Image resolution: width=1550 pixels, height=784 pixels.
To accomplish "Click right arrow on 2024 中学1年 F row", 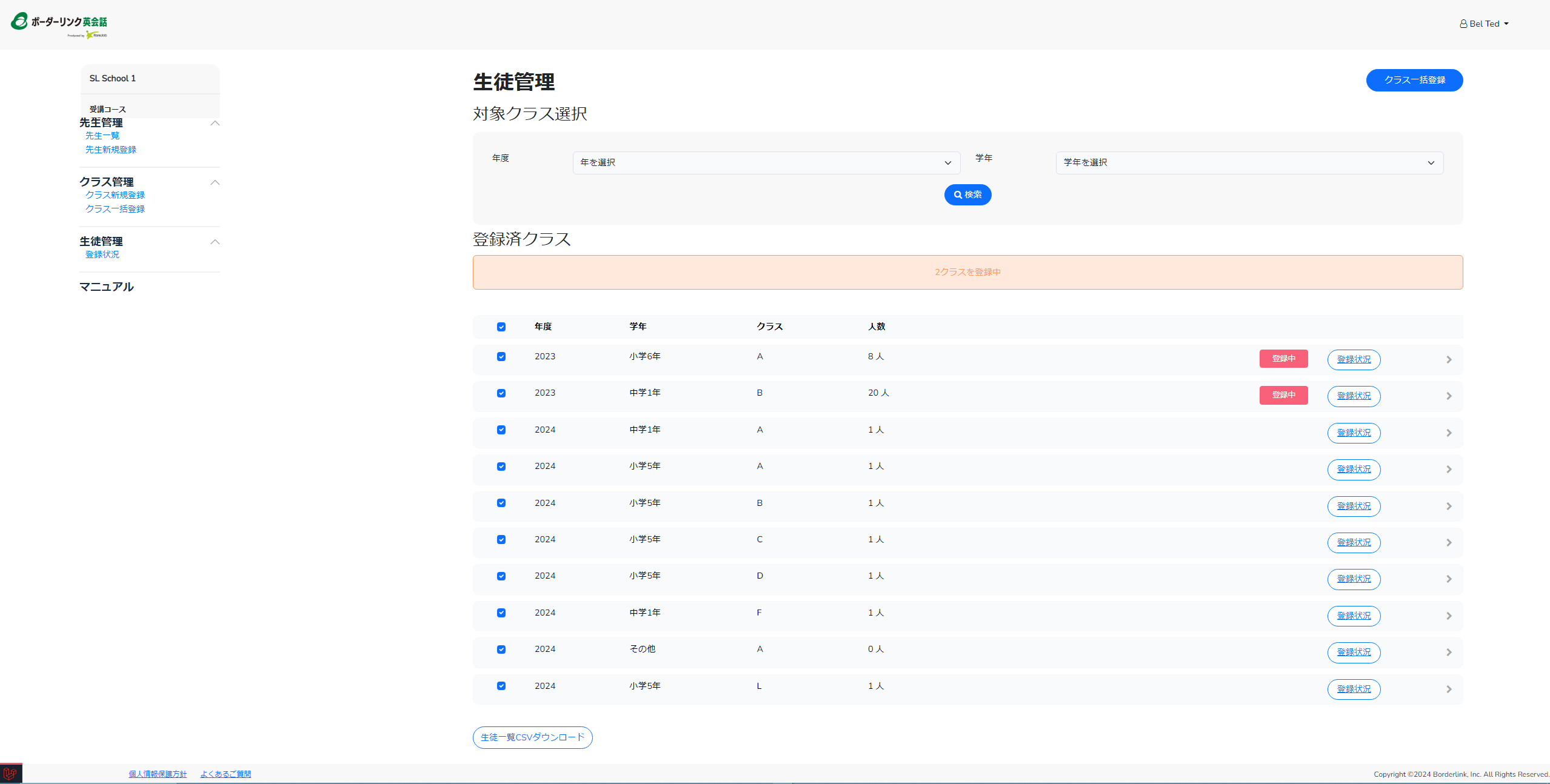I will coord(1449,616).
